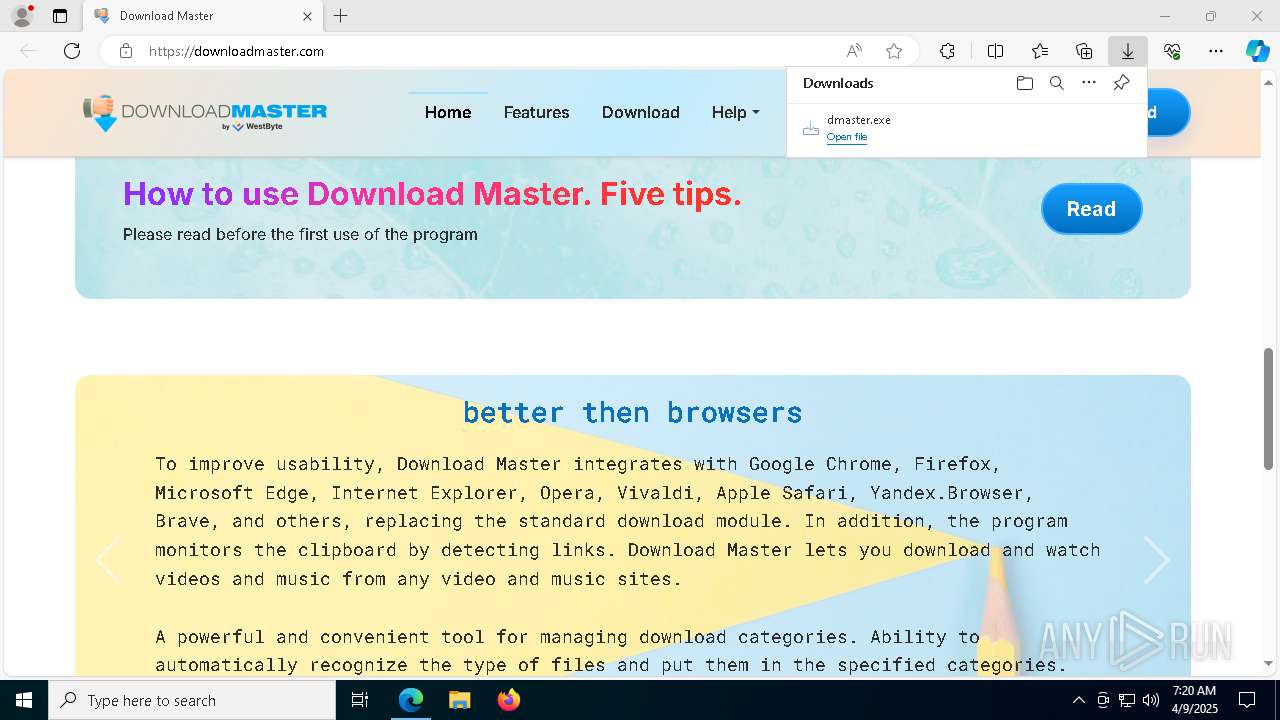Open Collections icon in toolbar
This screenshot has height=720, width=1280.
1084,51
